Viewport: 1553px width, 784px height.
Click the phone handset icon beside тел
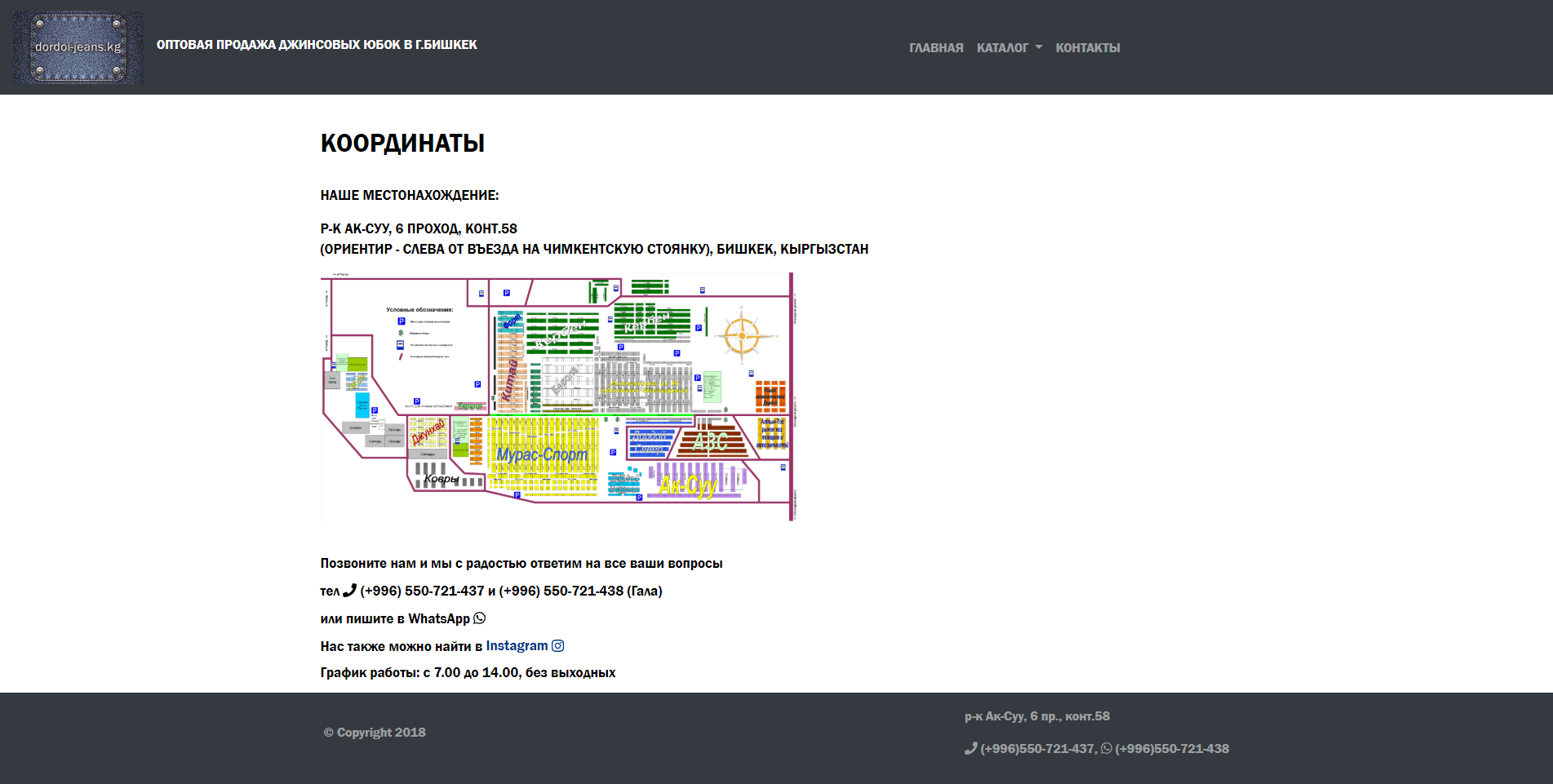coord(349,591)
